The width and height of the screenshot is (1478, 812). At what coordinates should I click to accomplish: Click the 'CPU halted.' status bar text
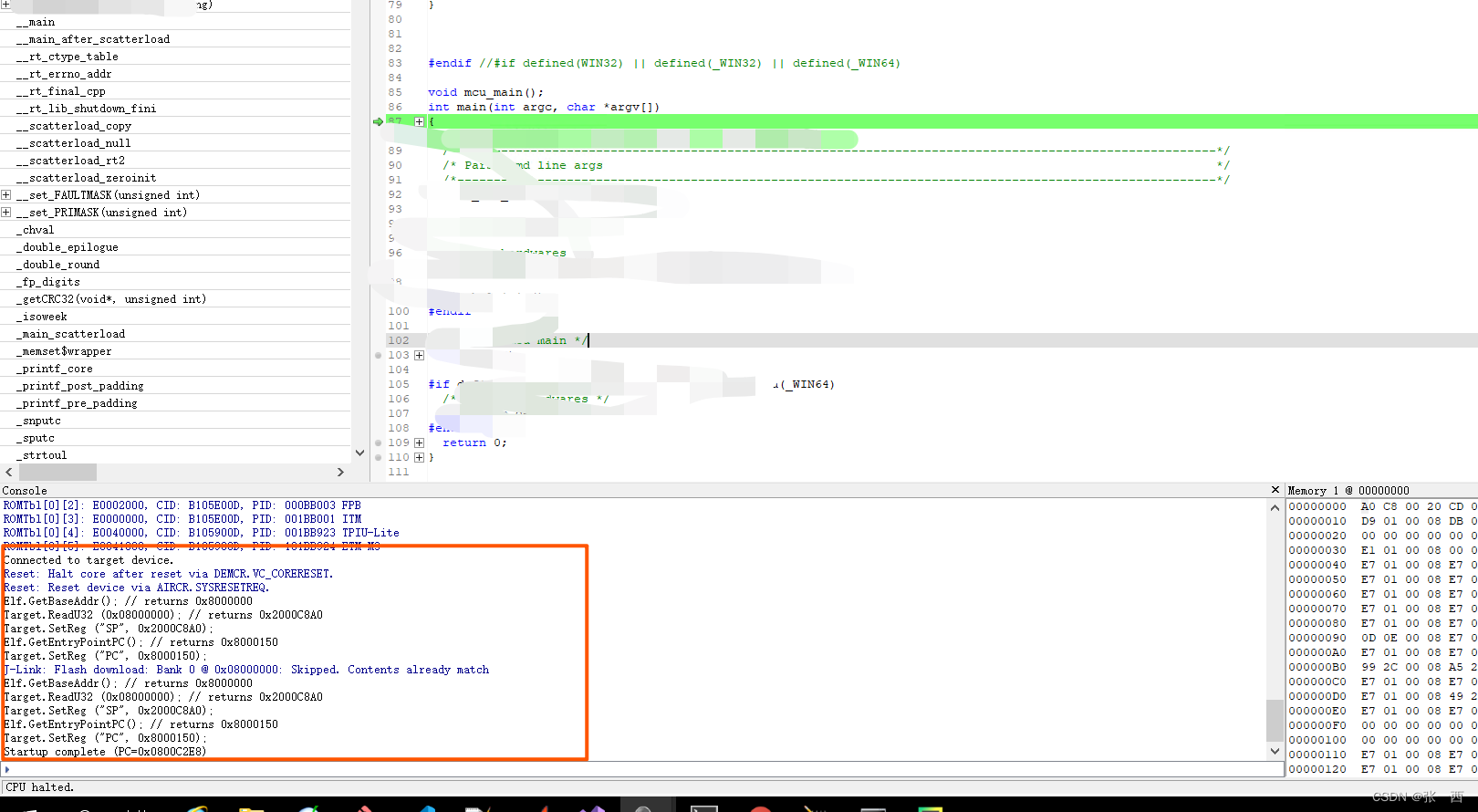tap(40, 787)
